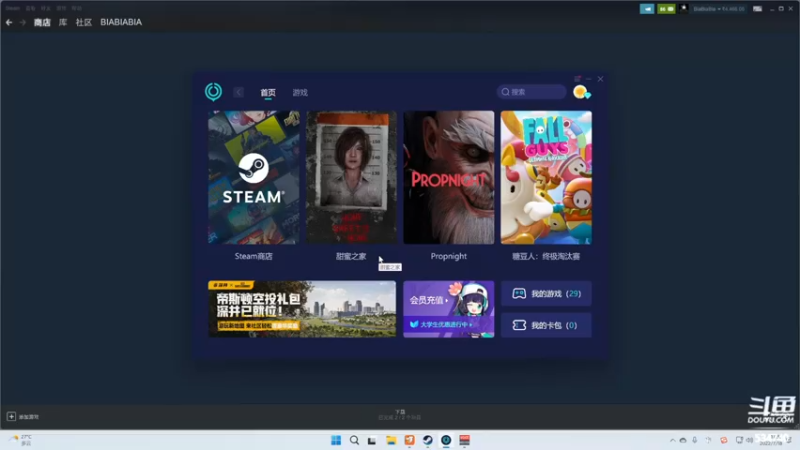Click the red Sogou input tray icon
This screenshot has height=450, width=800.
tap(723, 440)
